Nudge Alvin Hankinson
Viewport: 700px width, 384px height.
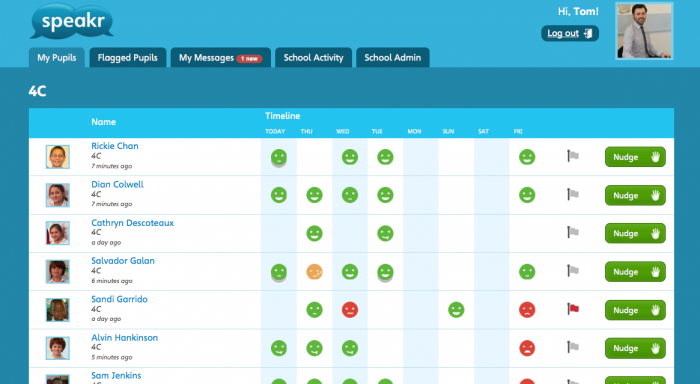point(635,348)
